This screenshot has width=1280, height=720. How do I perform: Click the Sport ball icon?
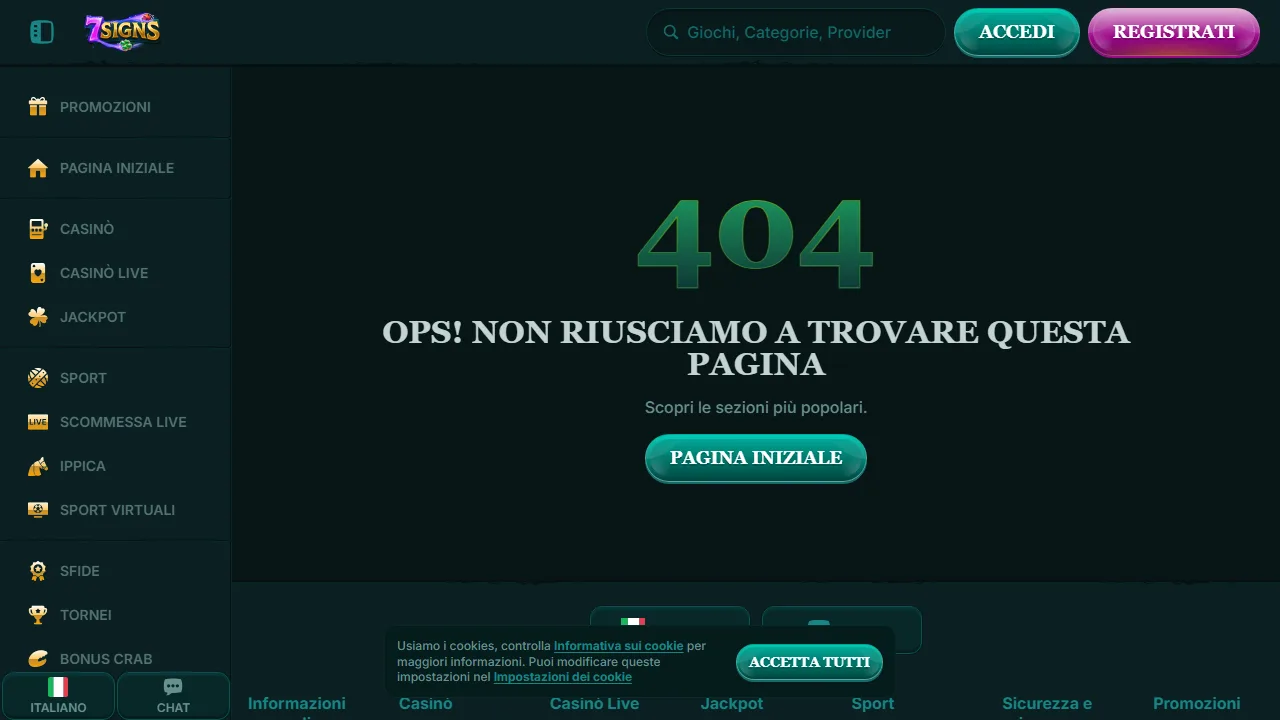pyautogui.click(x=38, y=378)
